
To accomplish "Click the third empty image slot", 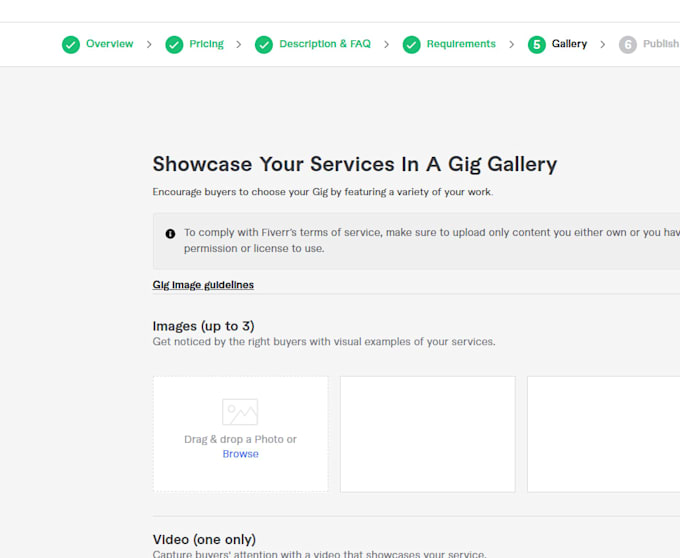I will (604, 434).
